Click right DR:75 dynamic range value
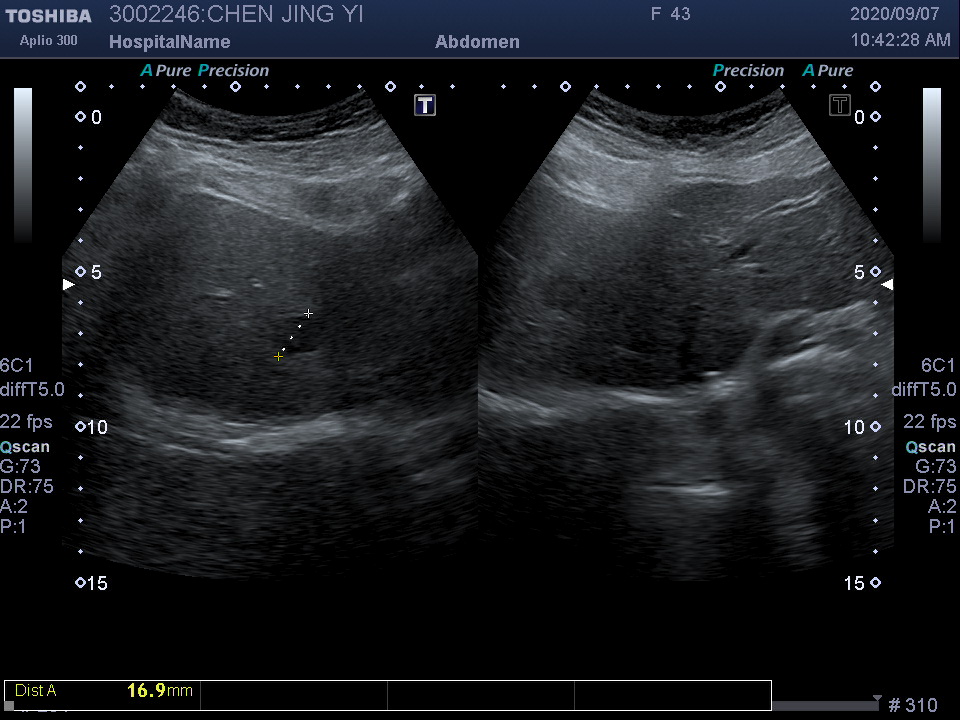 (929, 486)
